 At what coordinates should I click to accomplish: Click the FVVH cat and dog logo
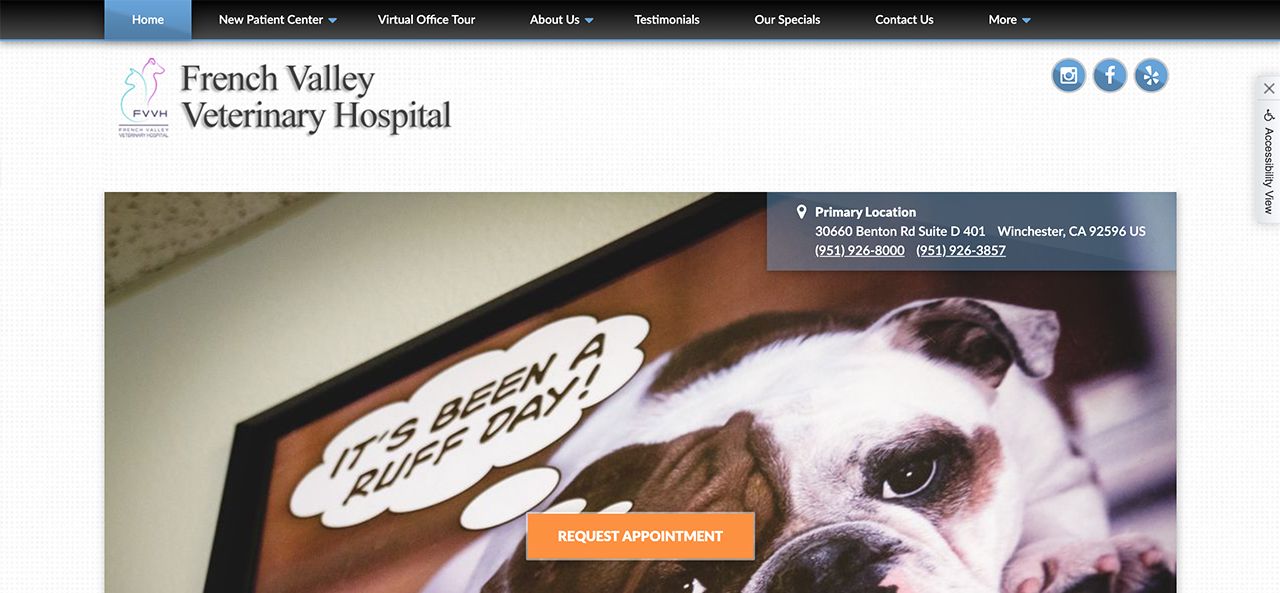pyautogui.click(x=144, y=97)
